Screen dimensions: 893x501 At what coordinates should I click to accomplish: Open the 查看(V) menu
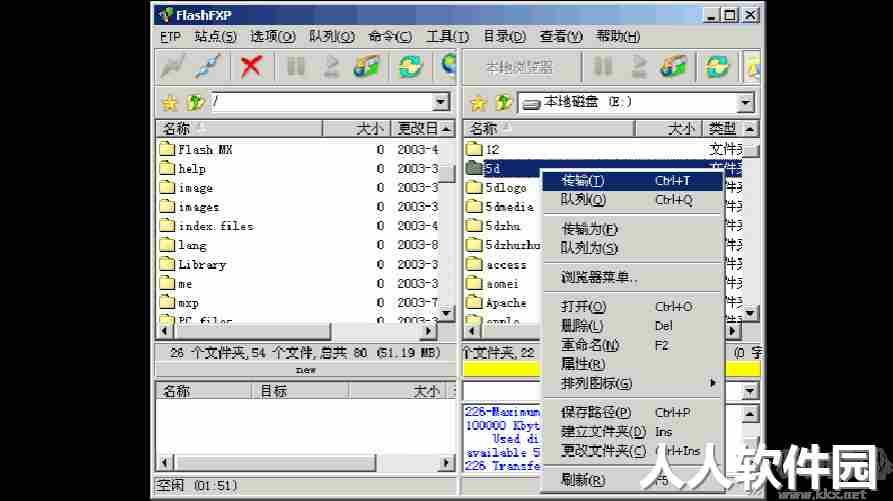(x=561, y=36)
